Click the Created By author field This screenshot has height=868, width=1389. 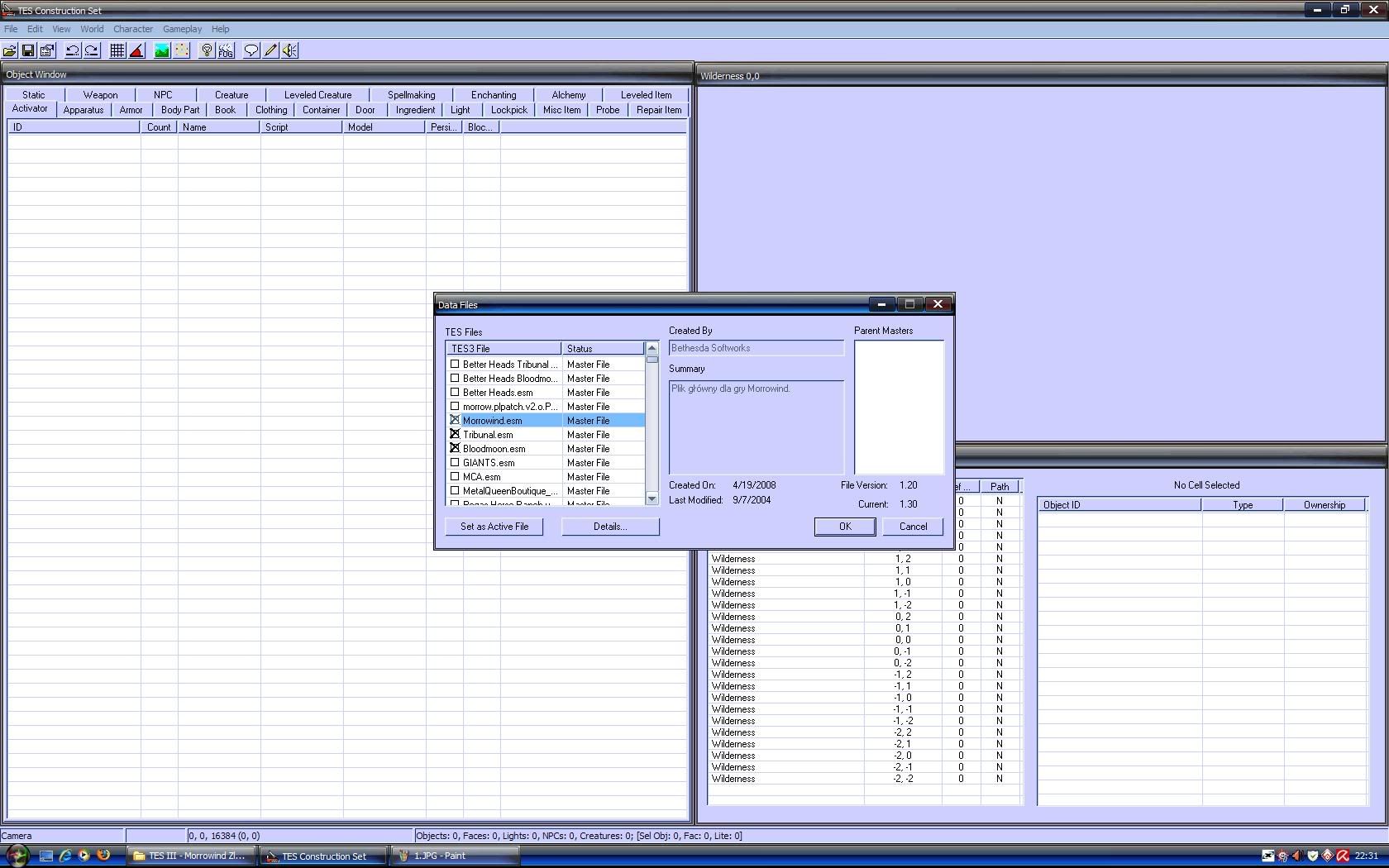[756, 348]
